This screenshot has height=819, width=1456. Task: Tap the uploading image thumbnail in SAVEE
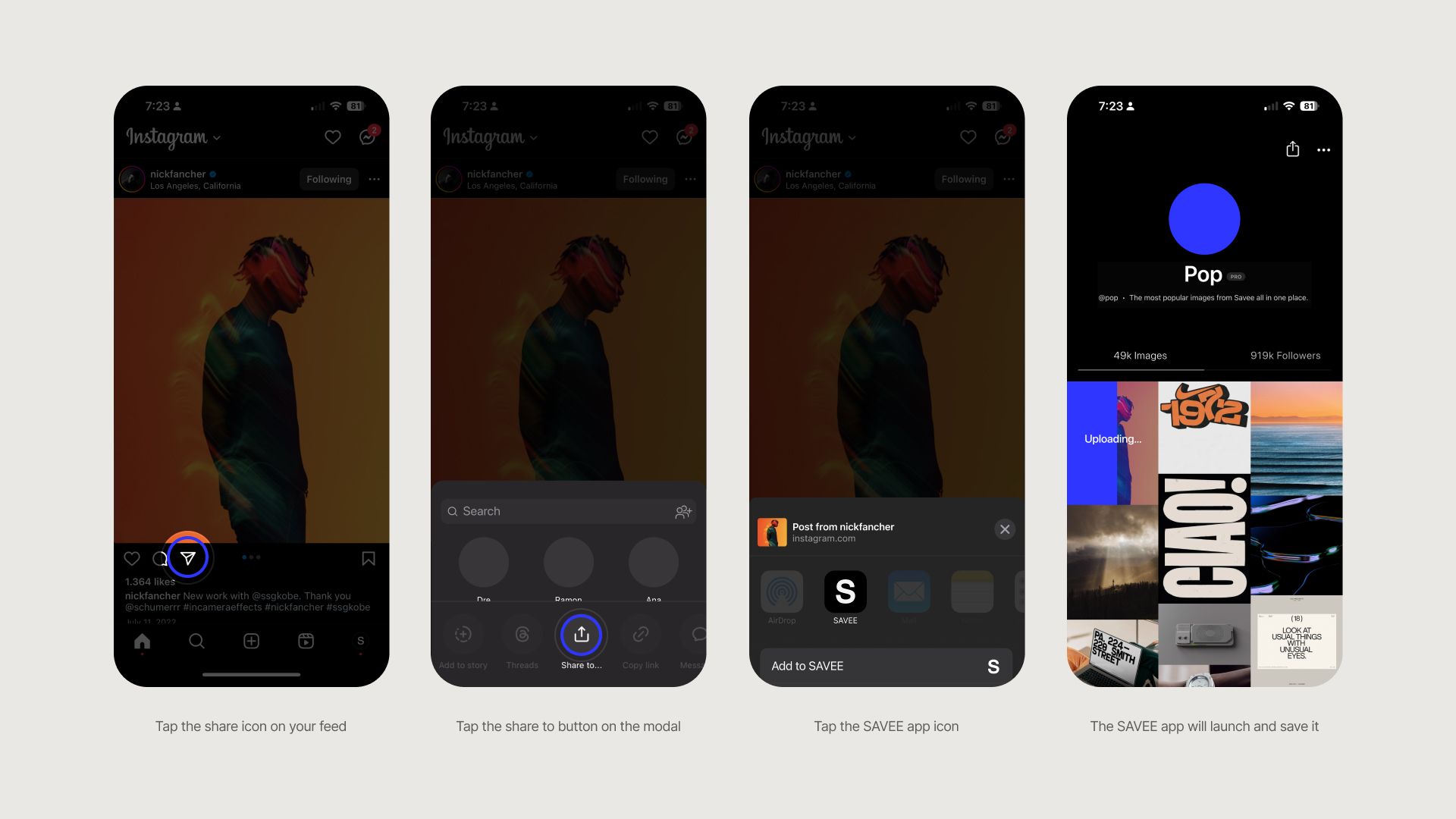pyautogui.click(x=1112, y=439)
